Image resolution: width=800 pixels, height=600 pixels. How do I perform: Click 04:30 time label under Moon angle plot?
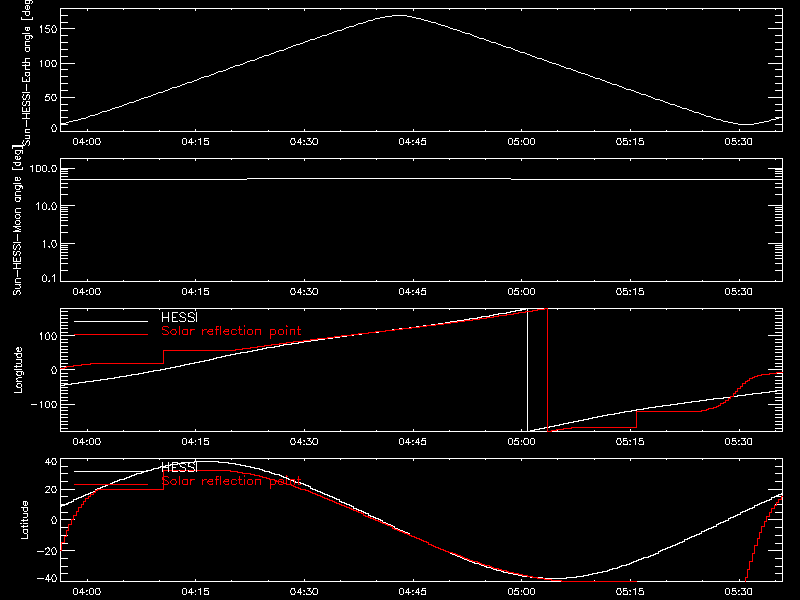(304, 291)
